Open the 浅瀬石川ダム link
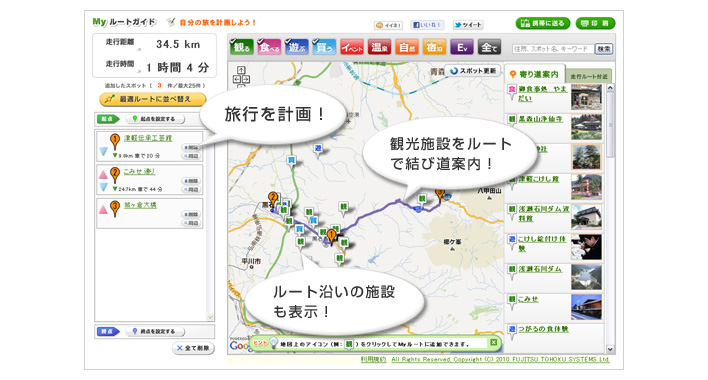708x380 pixels. click(540, 269)
